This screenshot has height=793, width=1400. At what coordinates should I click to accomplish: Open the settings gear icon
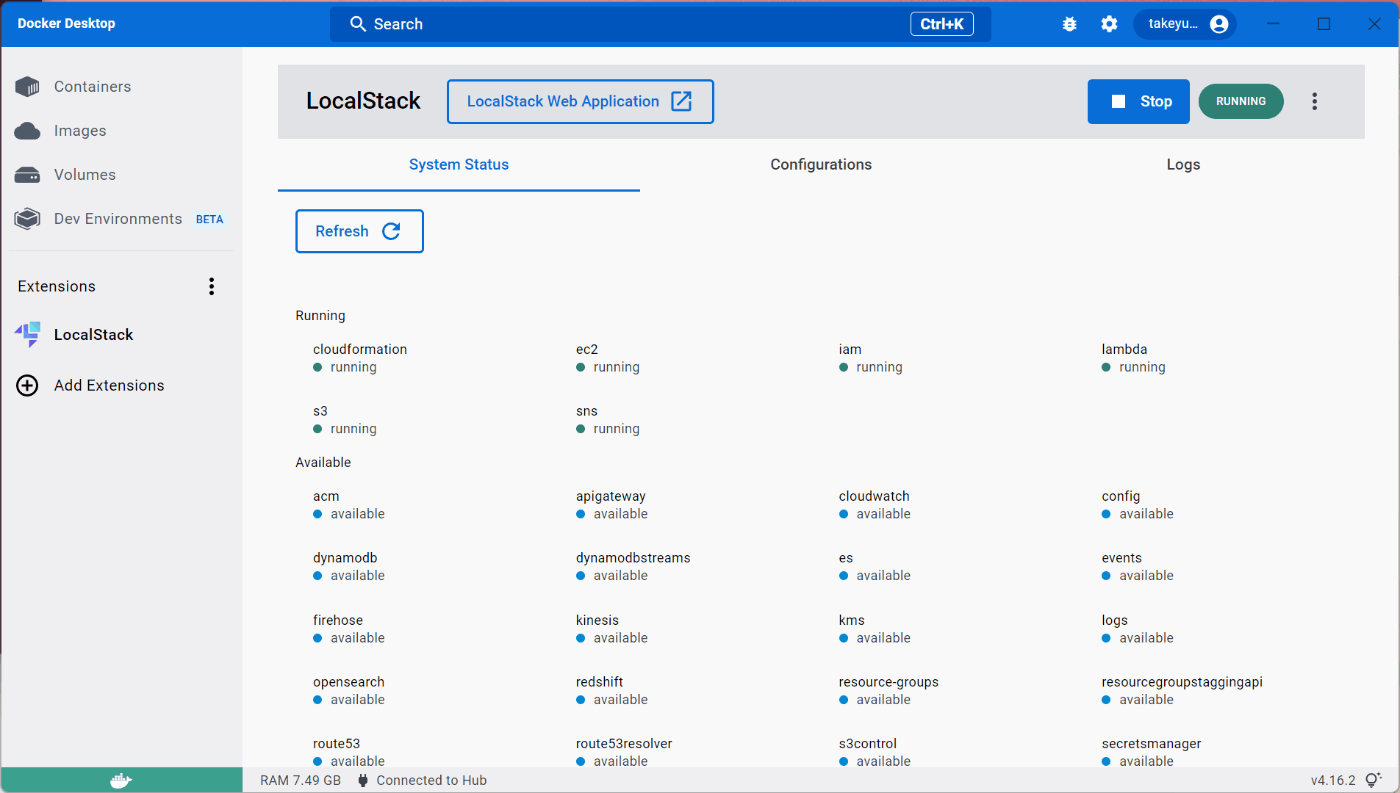coord(1109,24)
